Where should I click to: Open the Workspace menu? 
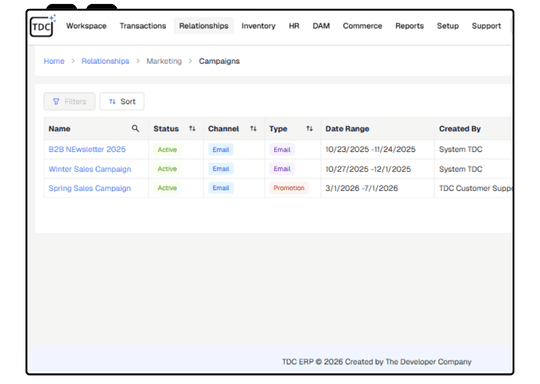pyautogui.click(x=86, y=26)
